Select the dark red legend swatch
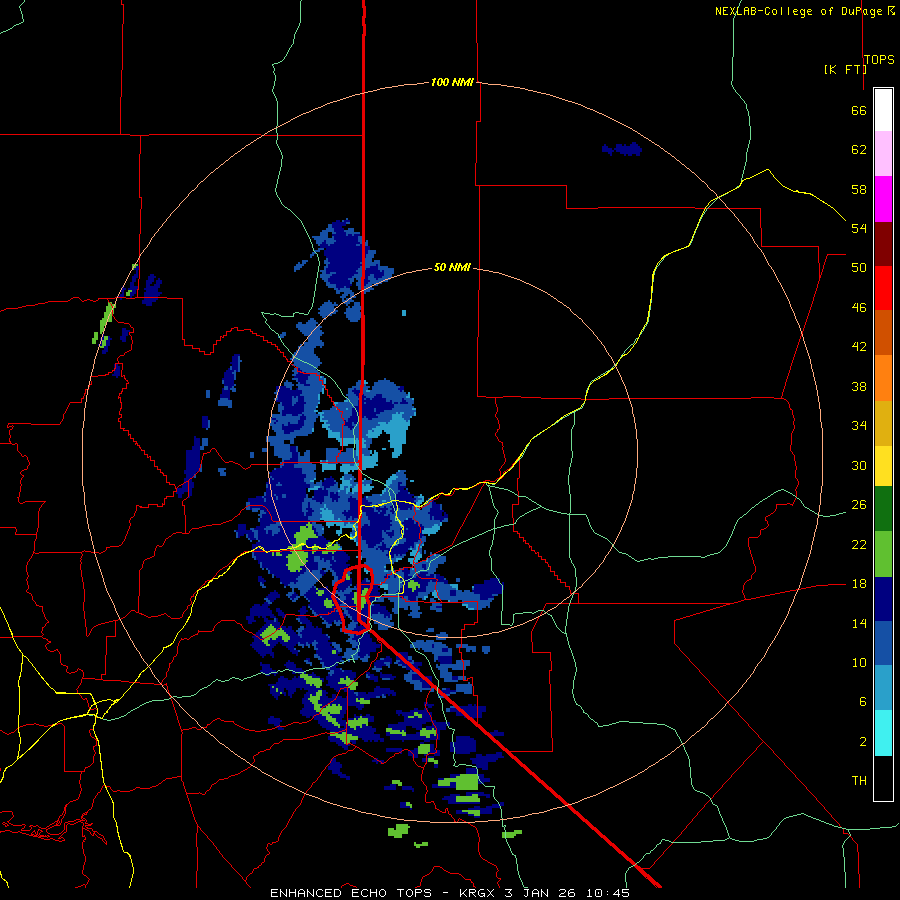 (x=883, y=243)
